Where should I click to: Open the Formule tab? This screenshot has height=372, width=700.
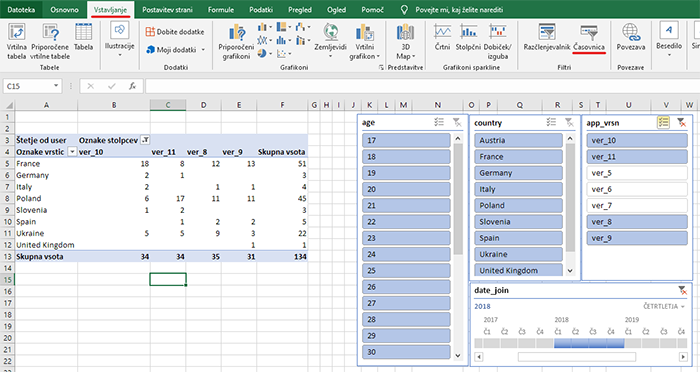pyautogui.click(x=221, y=9)
